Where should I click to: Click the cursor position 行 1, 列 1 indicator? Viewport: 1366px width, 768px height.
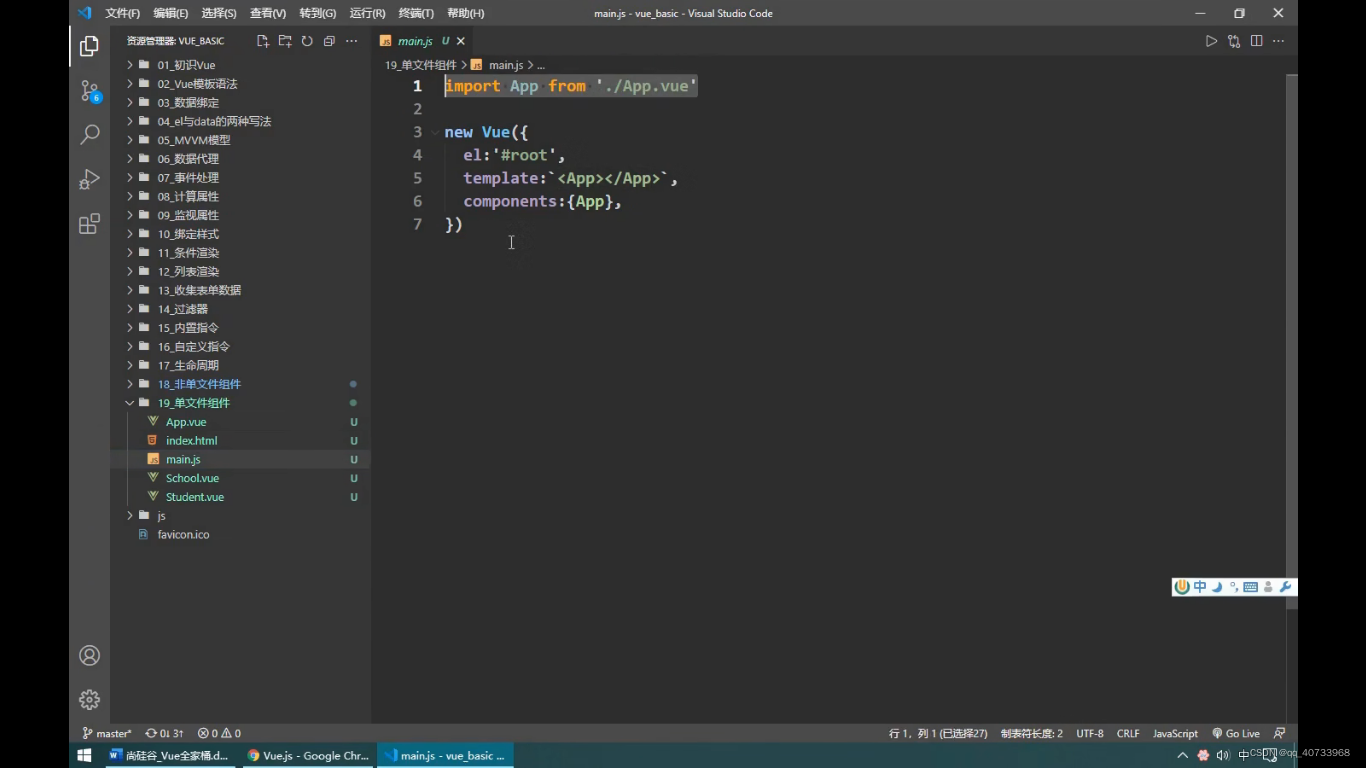click(938, 733)
